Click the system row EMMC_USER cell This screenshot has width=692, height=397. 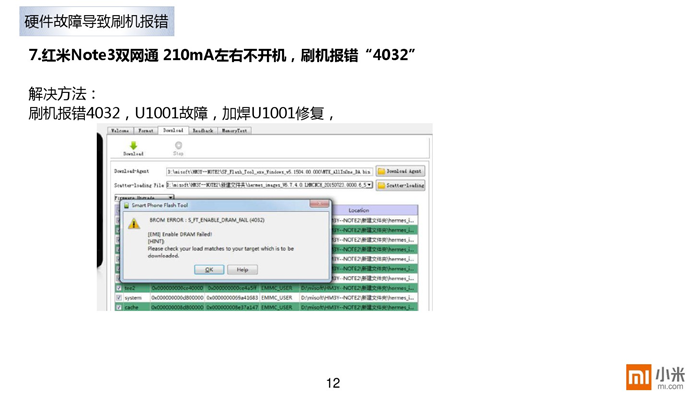pyautogui.click(x=280, y=298)
